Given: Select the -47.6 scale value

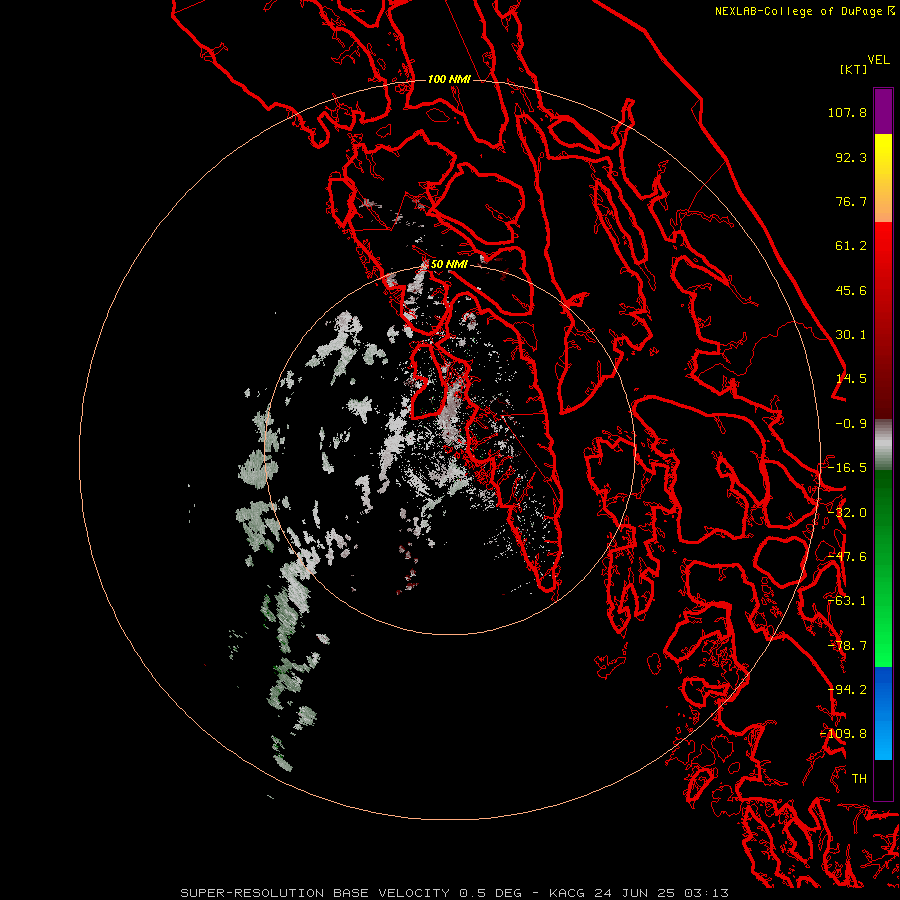Looking at the screenshot, I should [x=847, y=557].
